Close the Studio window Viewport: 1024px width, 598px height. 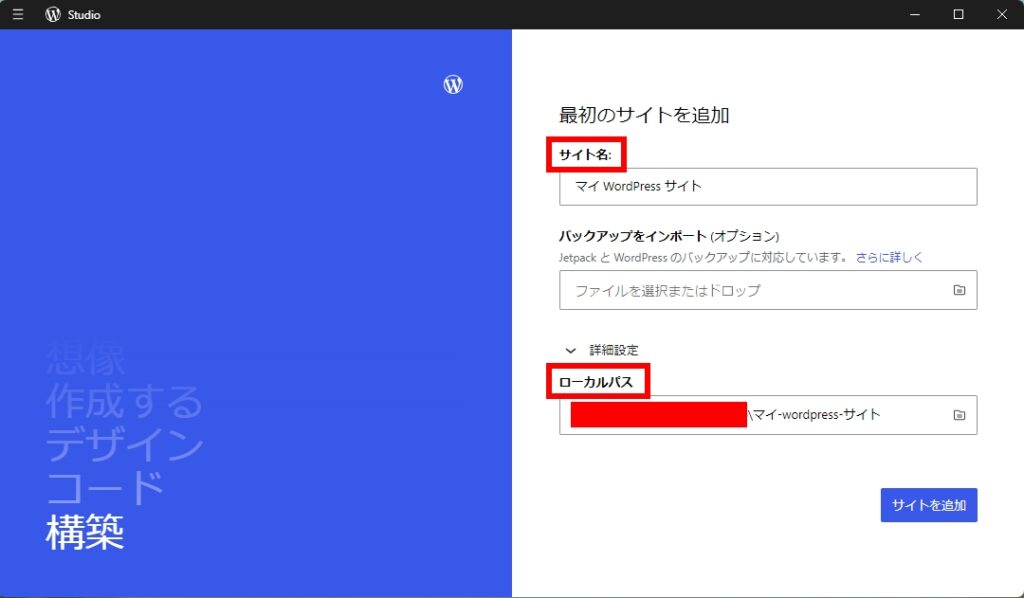point(1001,14)
